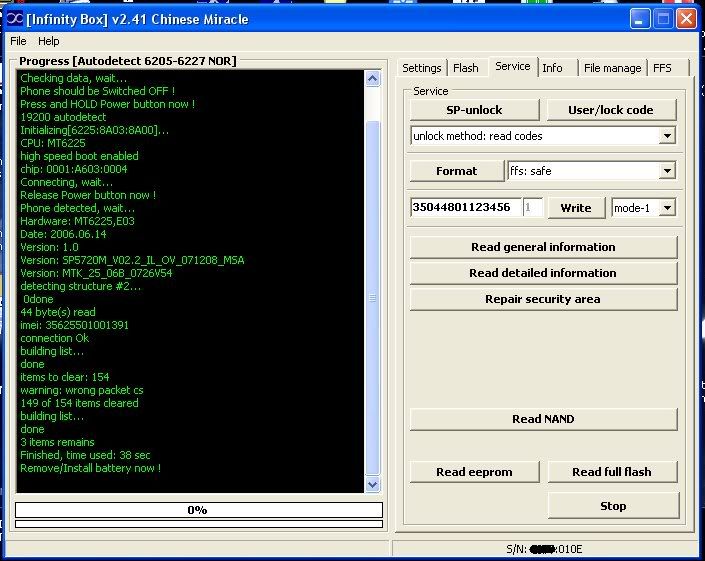
Task: Click the secondary progress bar below 0%
Action: point(199,524)
